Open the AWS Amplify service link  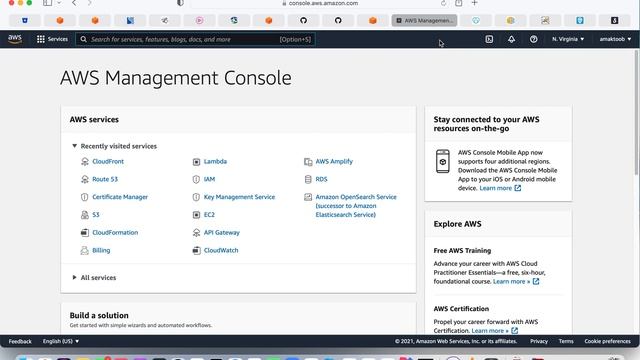click(334, 161)
